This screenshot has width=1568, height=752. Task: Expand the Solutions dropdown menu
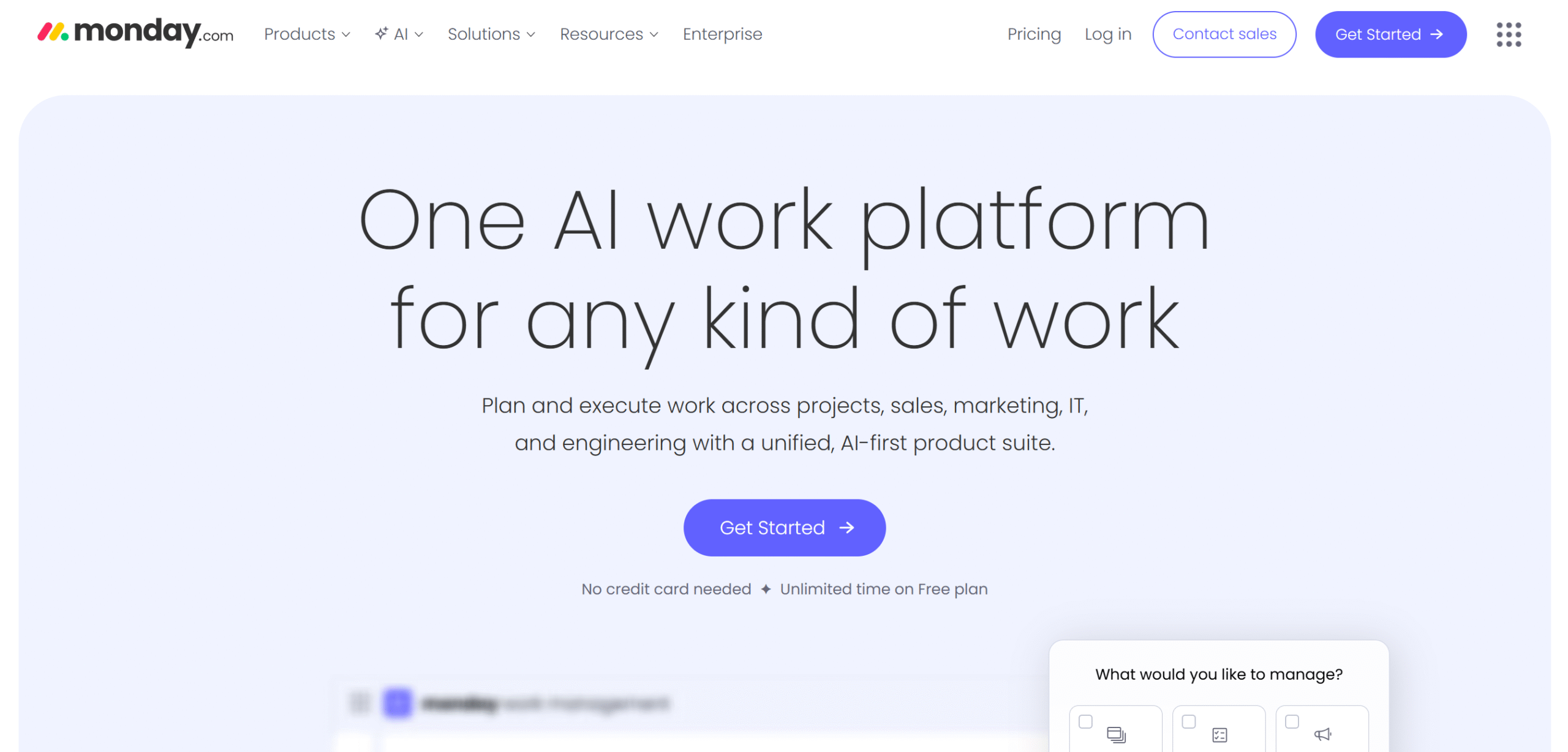[x=491, y=34]
